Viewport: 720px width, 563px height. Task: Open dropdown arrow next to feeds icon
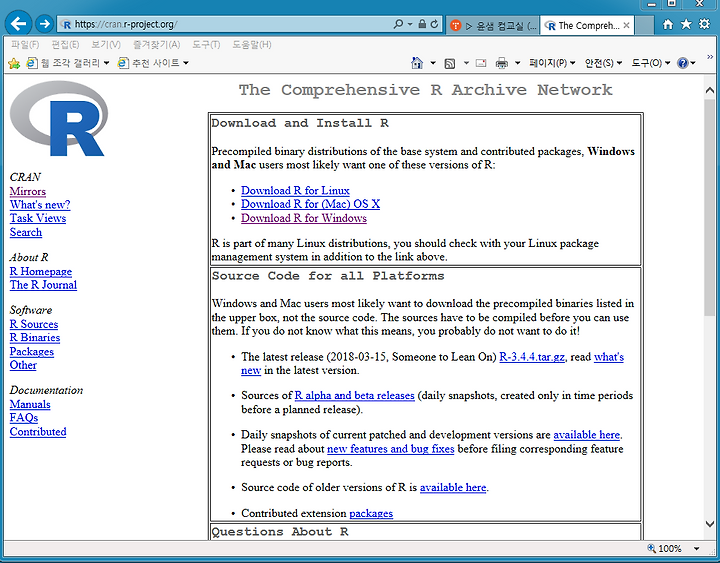click(x=466, y=63)
